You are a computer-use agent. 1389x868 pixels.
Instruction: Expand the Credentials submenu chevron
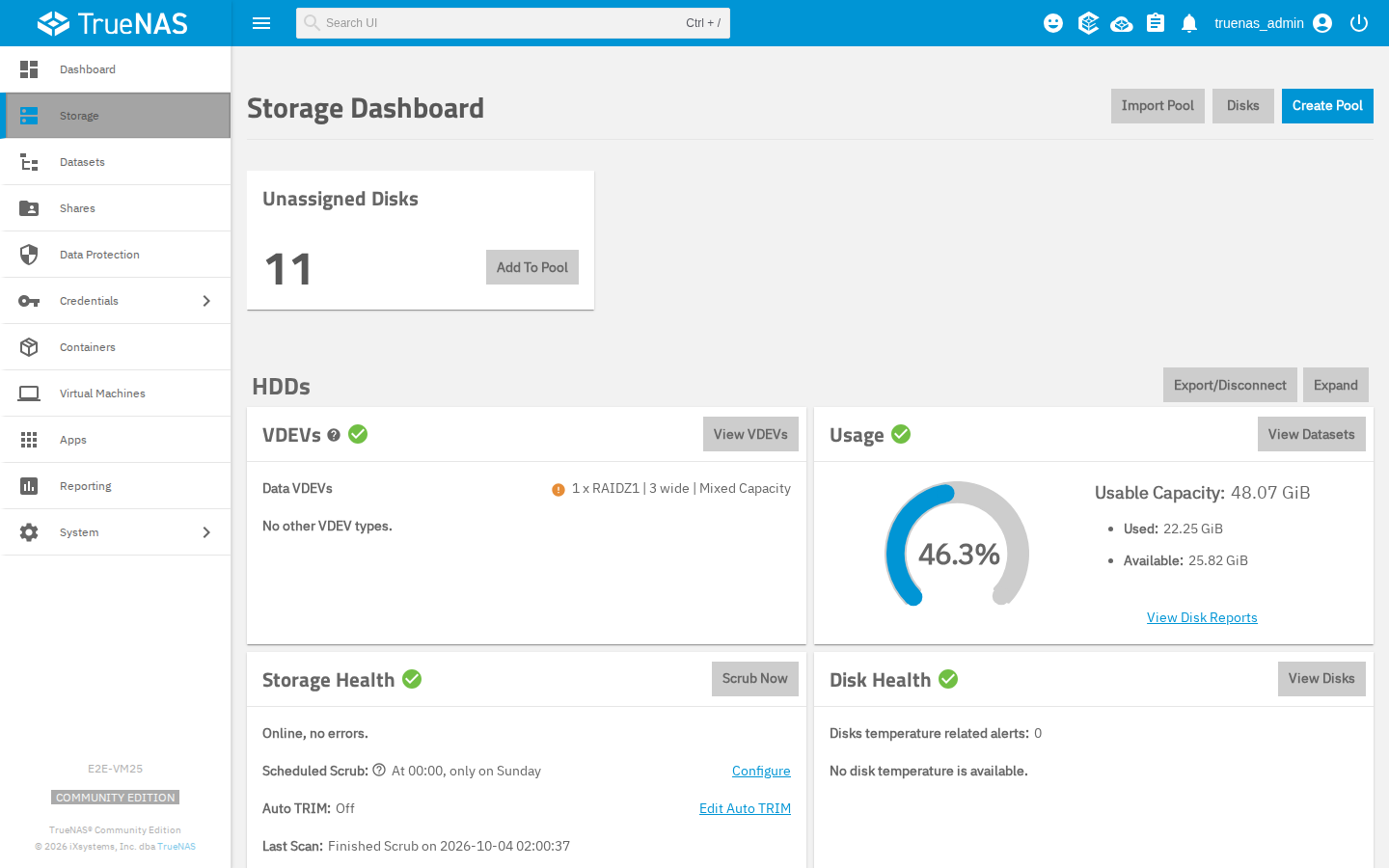(206, 301)
